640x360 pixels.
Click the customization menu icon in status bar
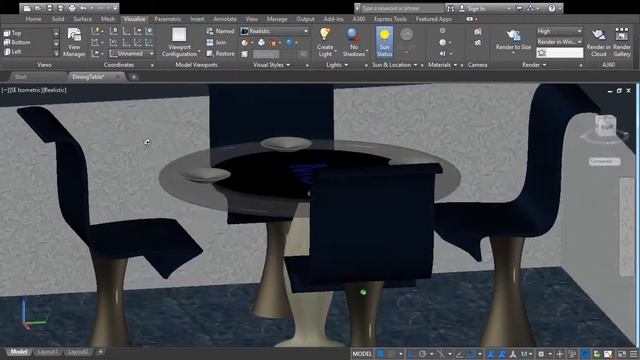(633, 354)
